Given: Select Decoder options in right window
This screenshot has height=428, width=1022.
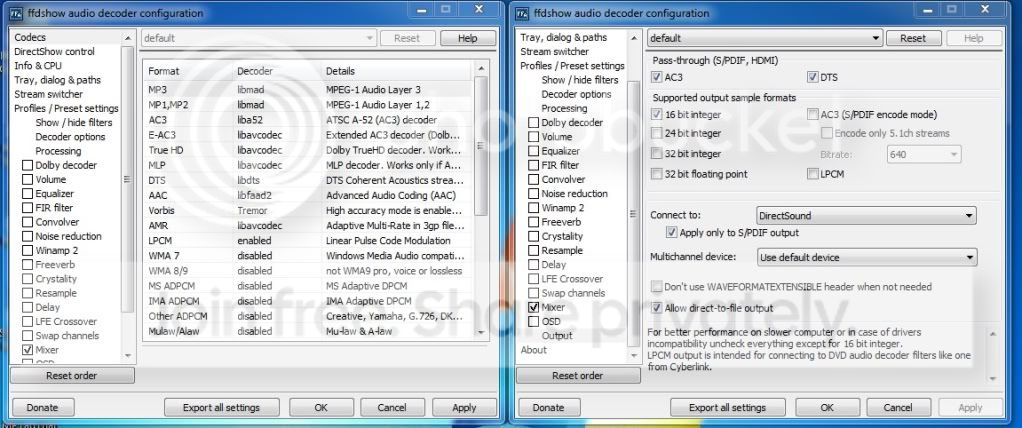Looking at the screenshot, I should (x=576, y=94).
